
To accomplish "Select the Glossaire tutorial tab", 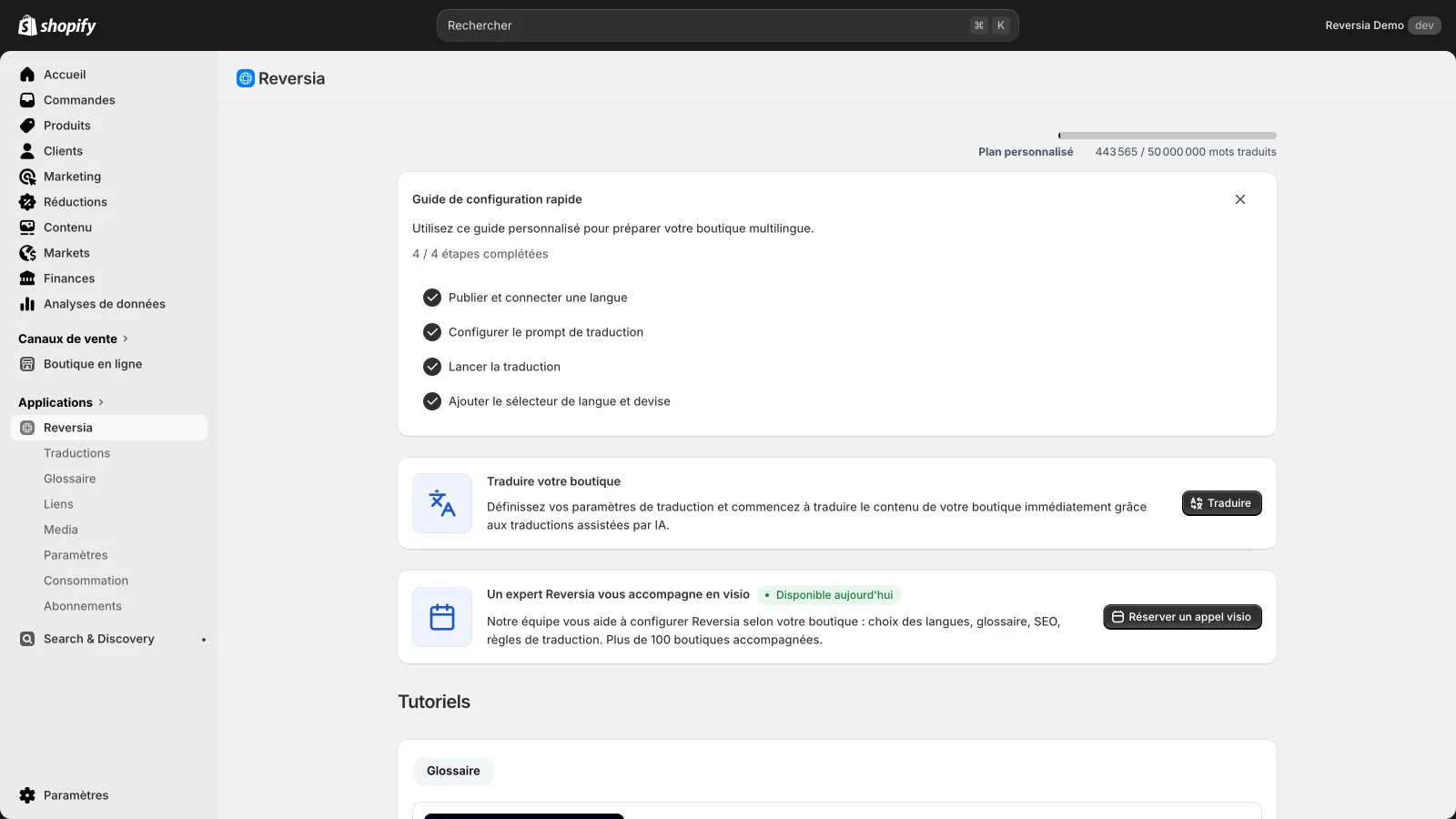I will 453,771.
